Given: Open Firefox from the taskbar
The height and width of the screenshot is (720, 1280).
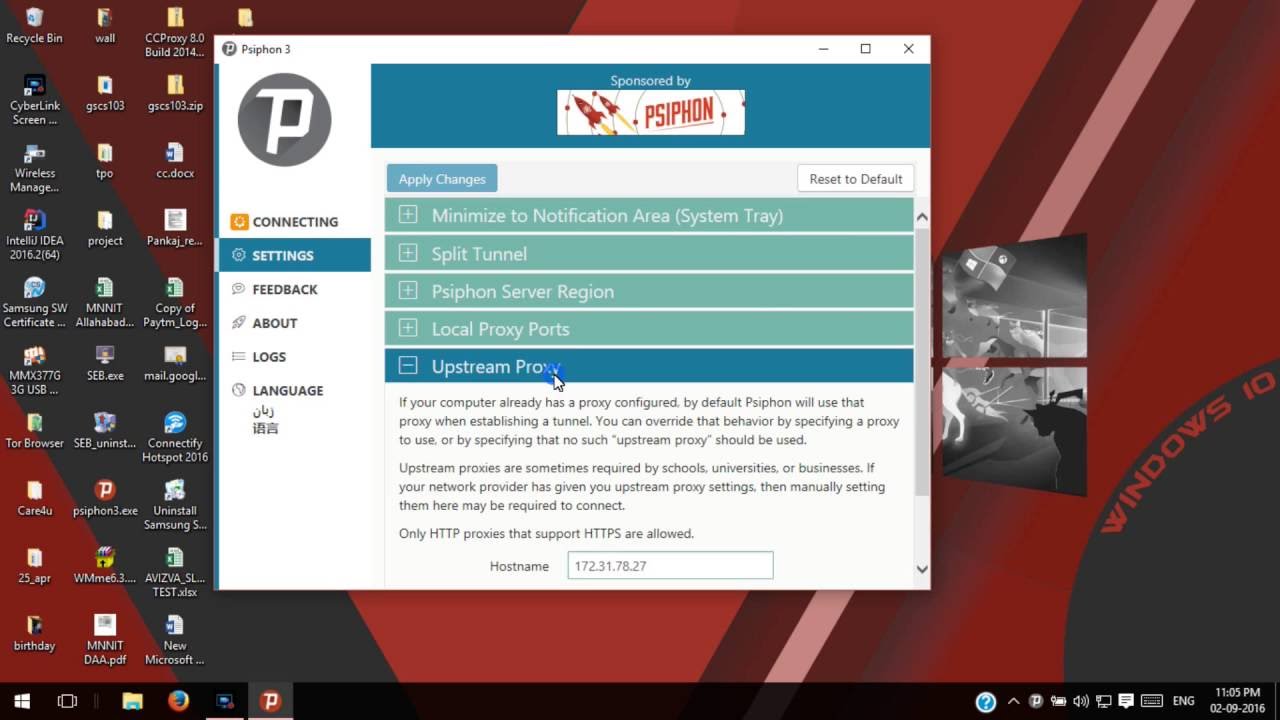Looking at the screenshot, I should (179, 701).
